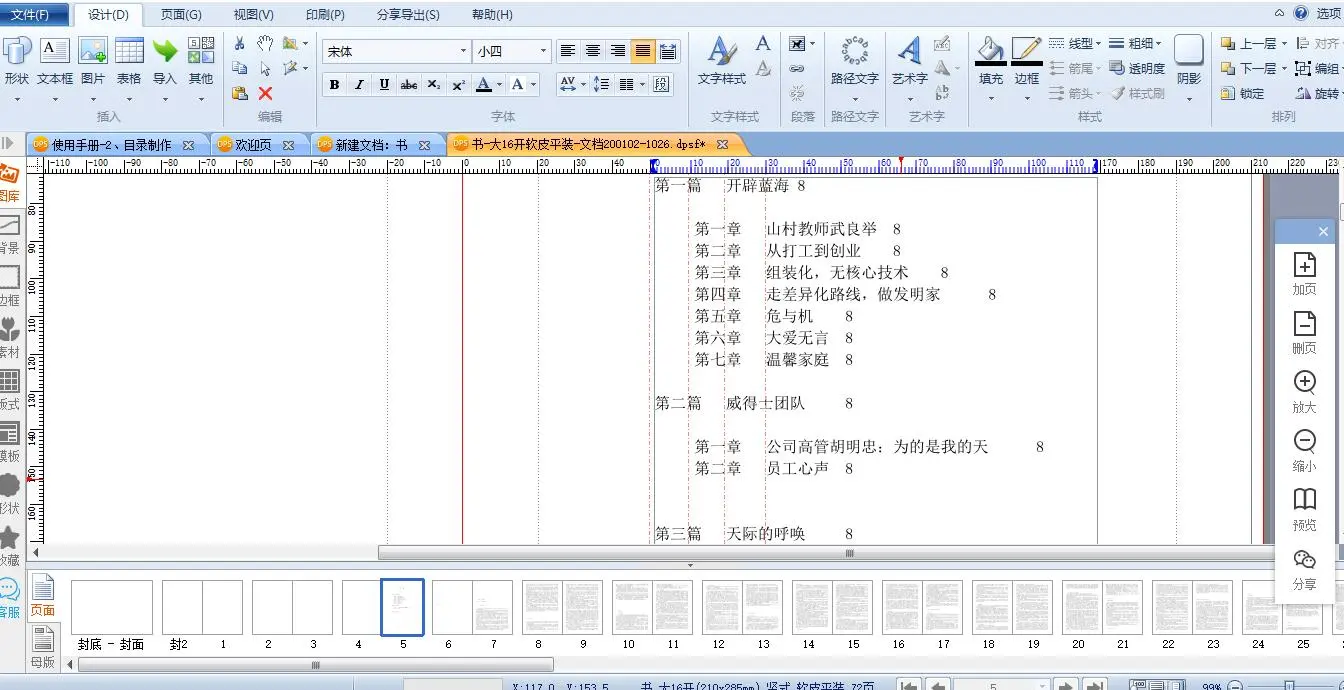Open the 小四 font size dropdown
The height and width of the screenshot is (690, 1344).
click(544, 51)
